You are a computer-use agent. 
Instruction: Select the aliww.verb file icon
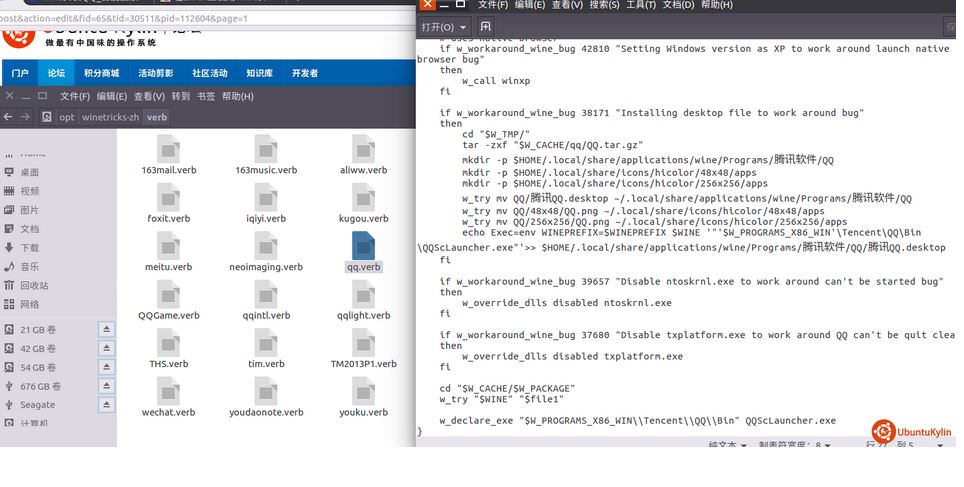[x=363, y=149]
